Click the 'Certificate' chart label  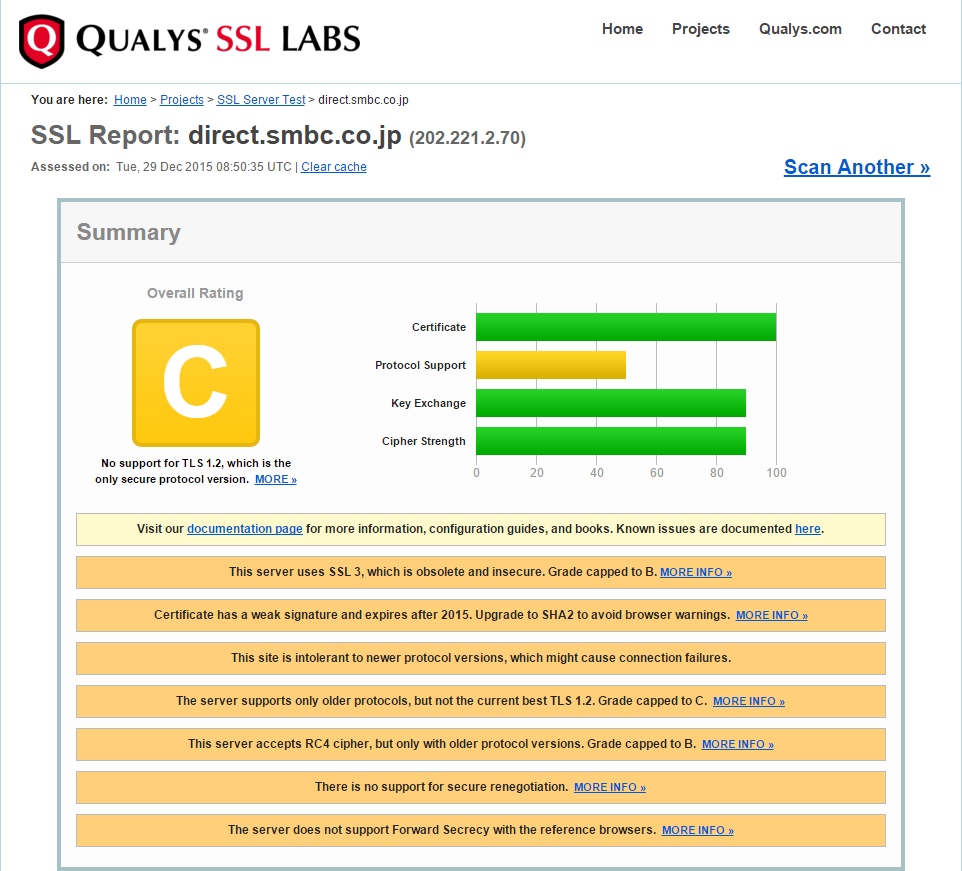pyautogui.click(x=439, y=327)
